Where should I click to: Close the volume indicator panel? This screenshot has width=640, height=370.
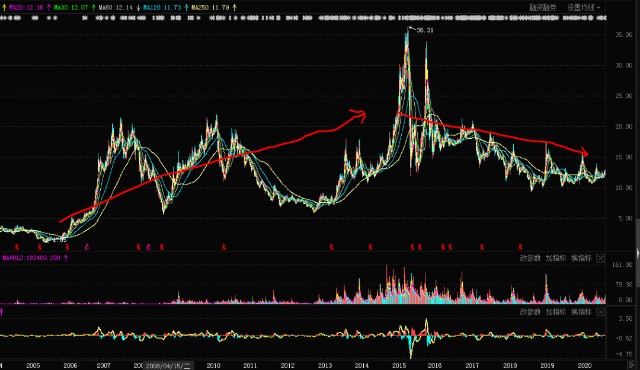pos(600,258)
